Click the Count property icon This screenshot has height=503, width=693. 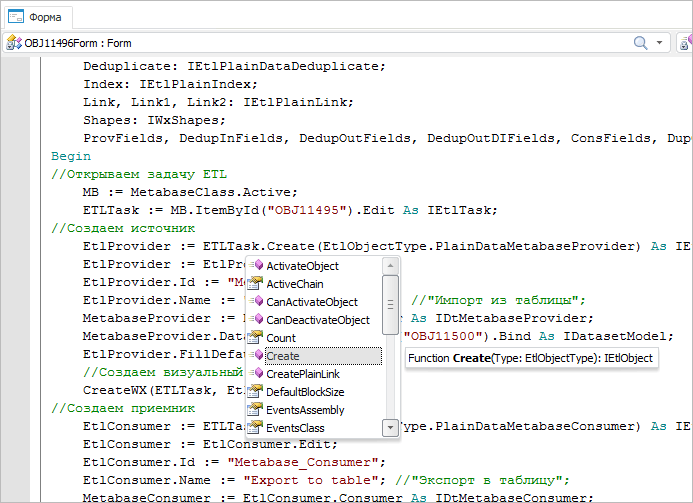(x=255, y=338)
